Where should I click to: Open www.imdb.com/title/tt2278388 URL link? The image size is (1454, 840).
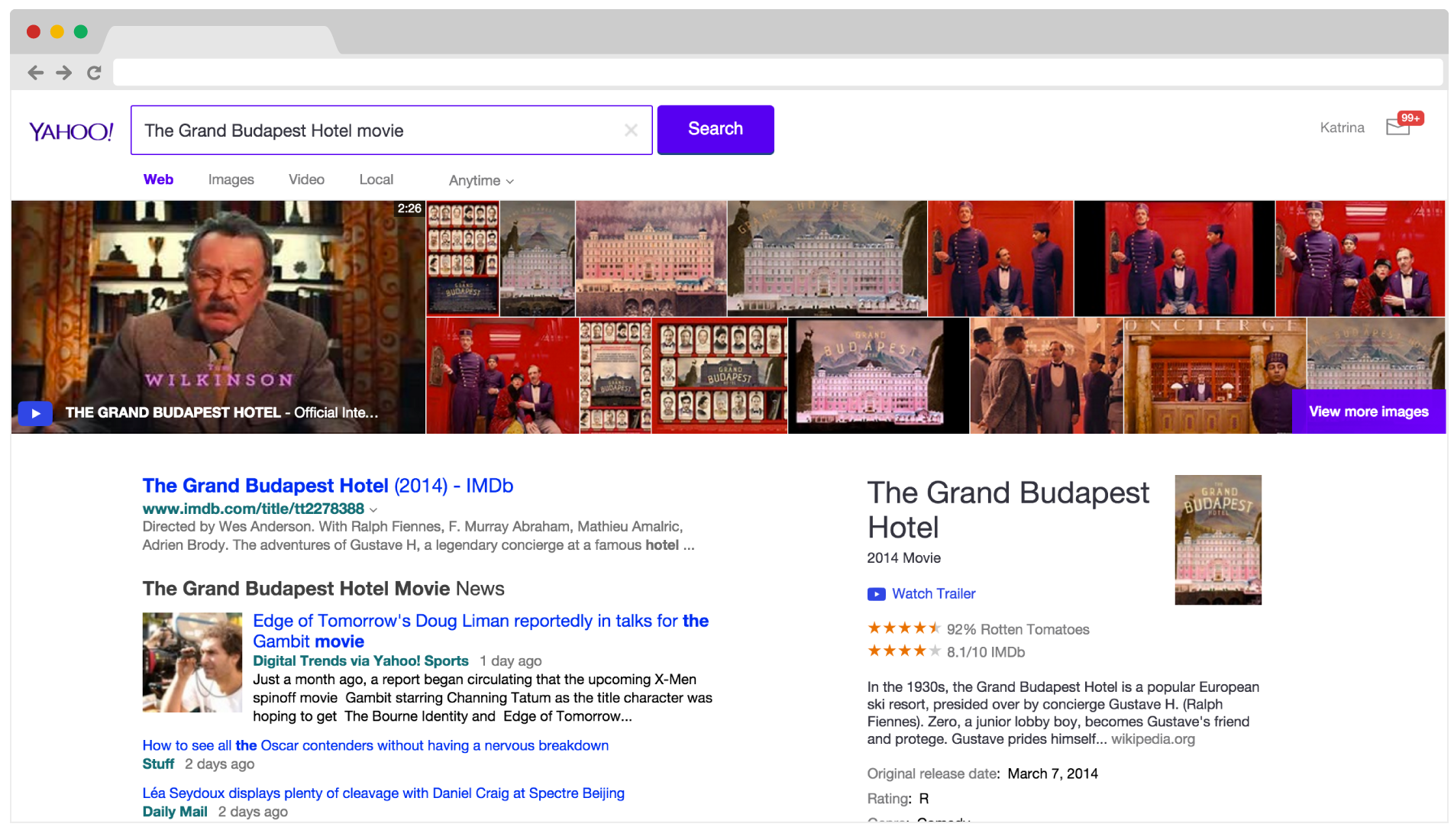(253, 509)
